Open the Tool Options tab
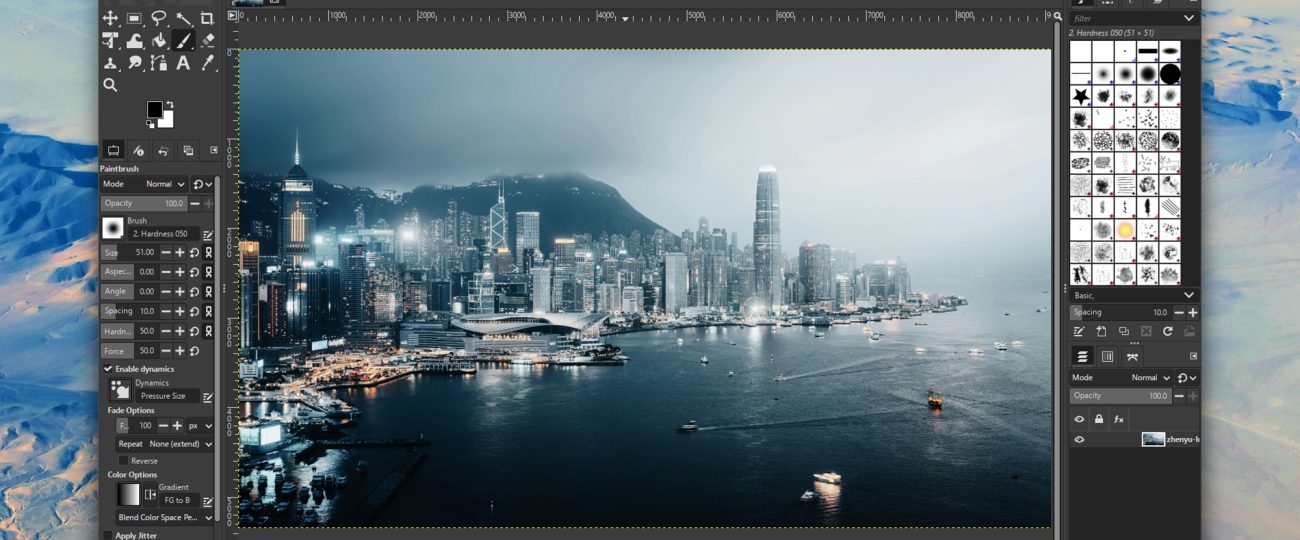 113,151
